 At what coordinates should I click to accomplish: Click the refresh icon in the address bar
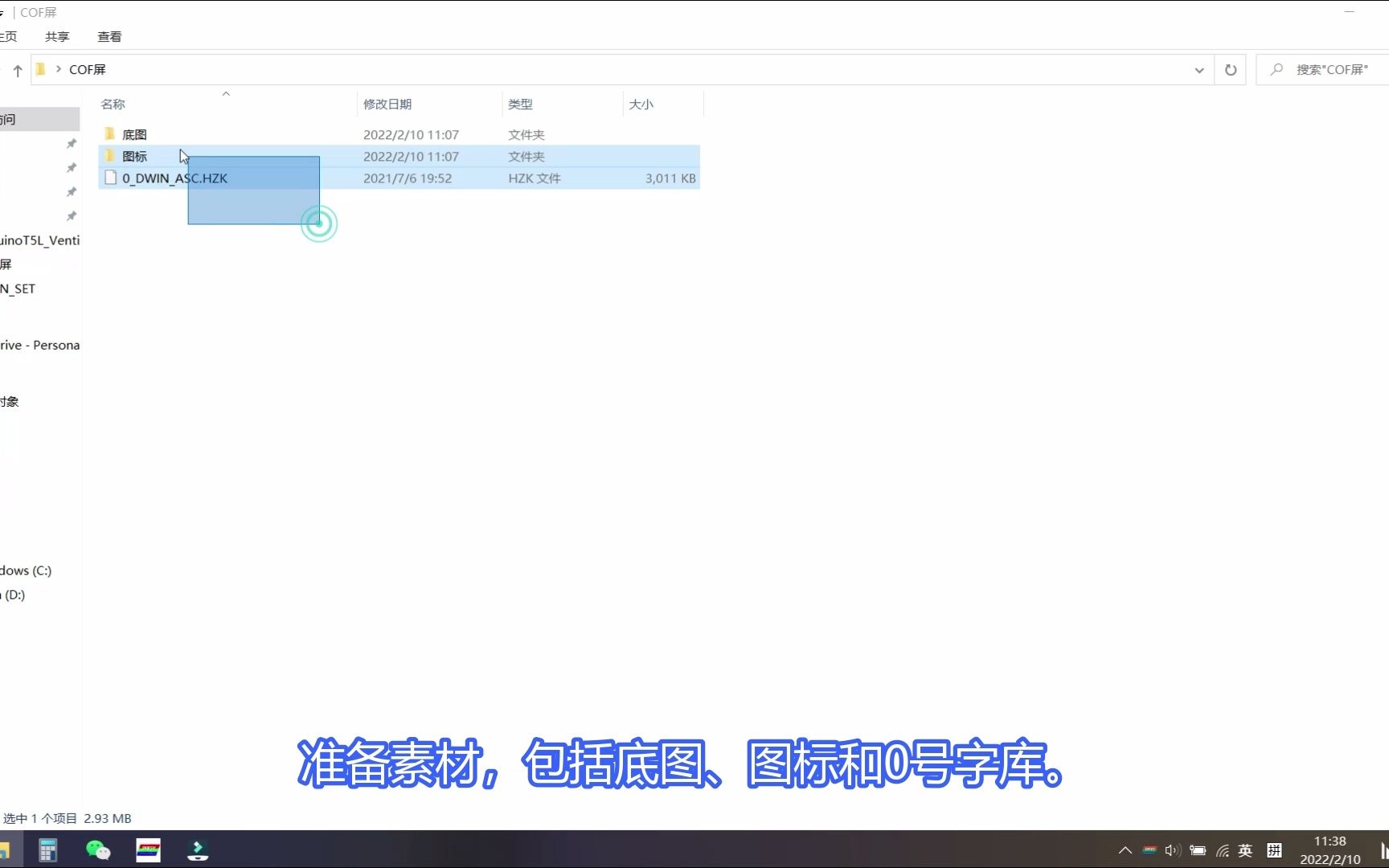pos(1230,70)
